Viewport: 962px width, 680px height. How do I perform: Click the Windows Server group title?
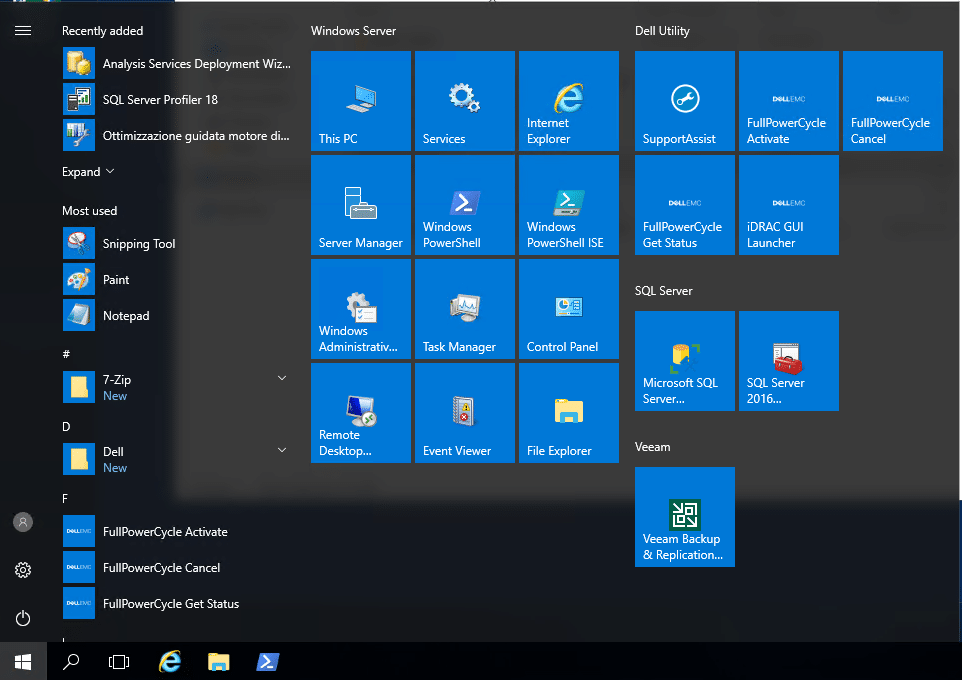pos(353,31)
